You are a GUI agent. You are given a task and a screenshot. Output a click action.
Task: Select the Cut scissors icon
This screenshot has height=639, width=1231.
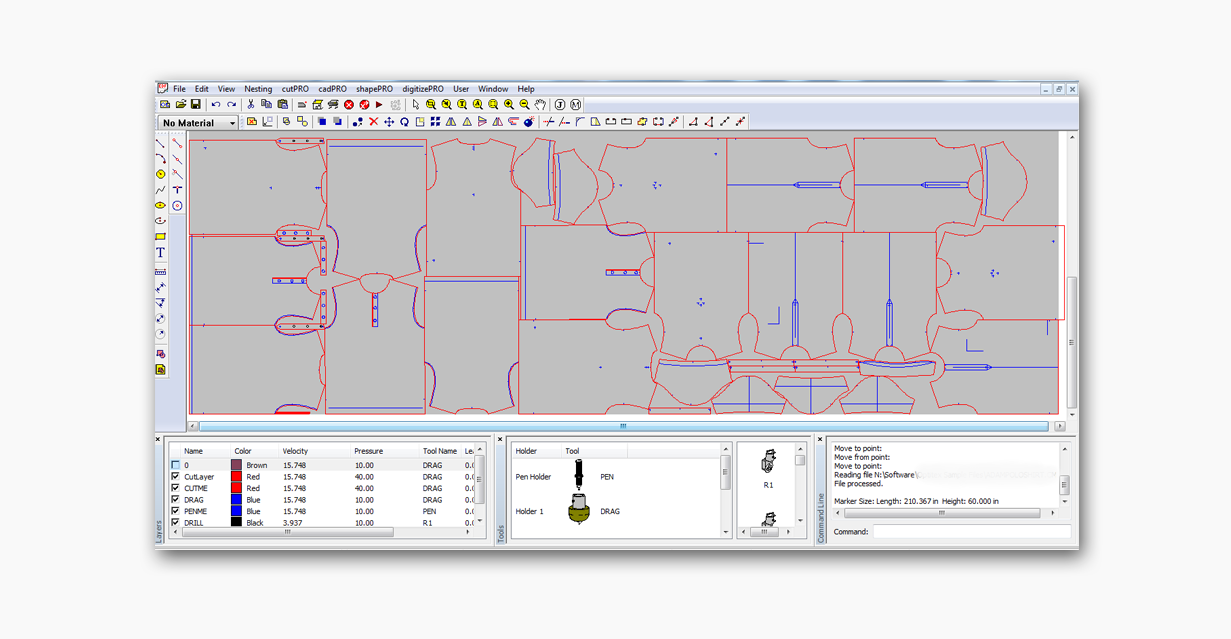click(251, 105)
